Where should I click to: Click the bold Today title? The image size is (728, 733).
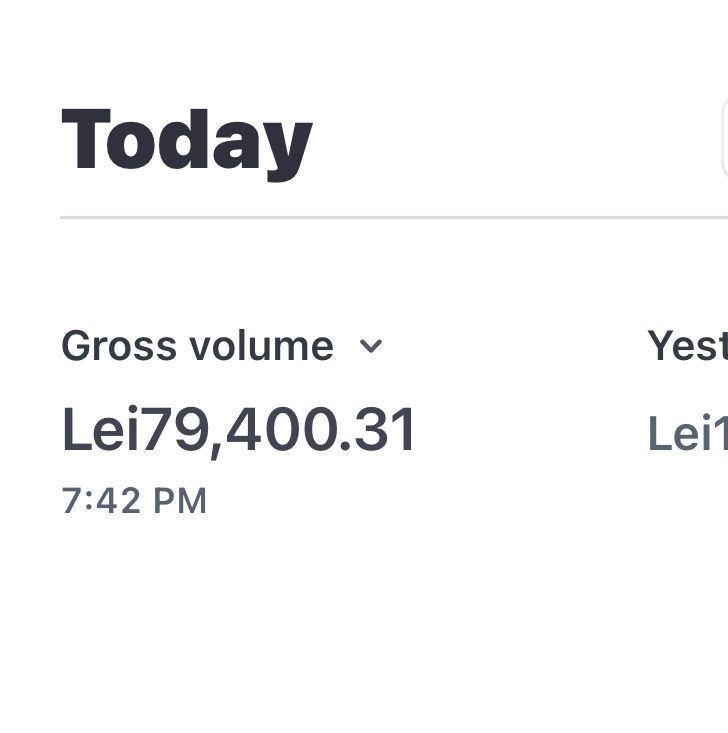click(187, 141)
